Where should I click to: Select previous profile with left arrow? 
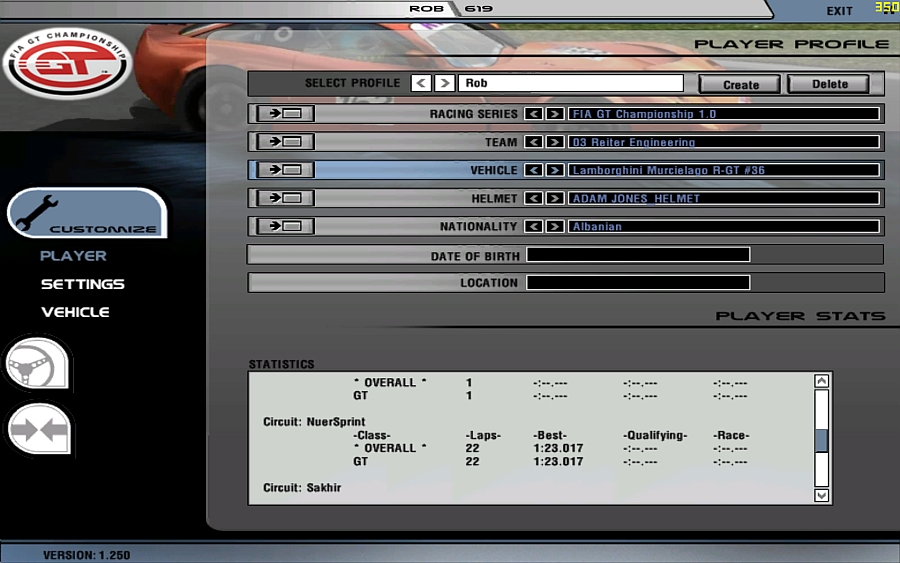pos(421,83)
